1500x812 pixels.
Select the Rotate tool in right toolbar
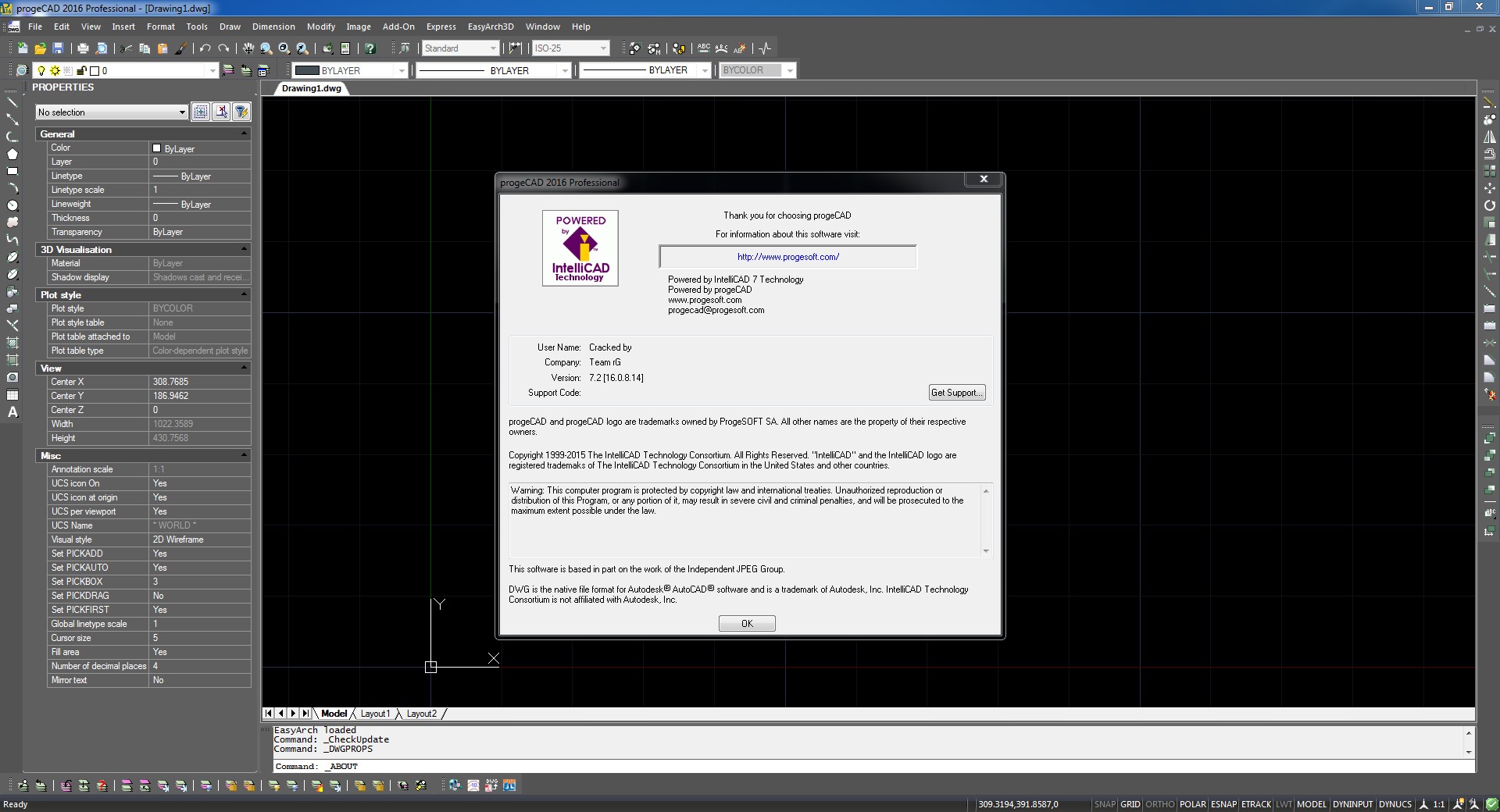[x=1490, y=205]
